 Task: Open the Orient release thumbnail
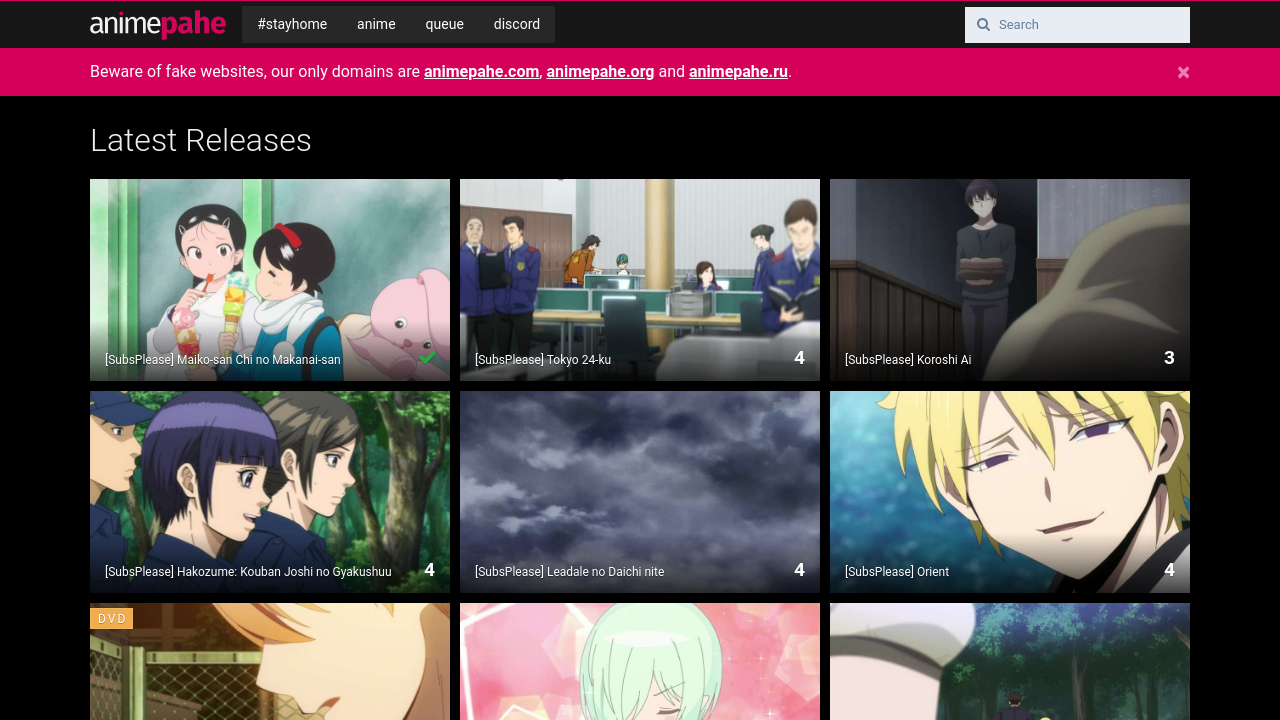coord(1010,492)
